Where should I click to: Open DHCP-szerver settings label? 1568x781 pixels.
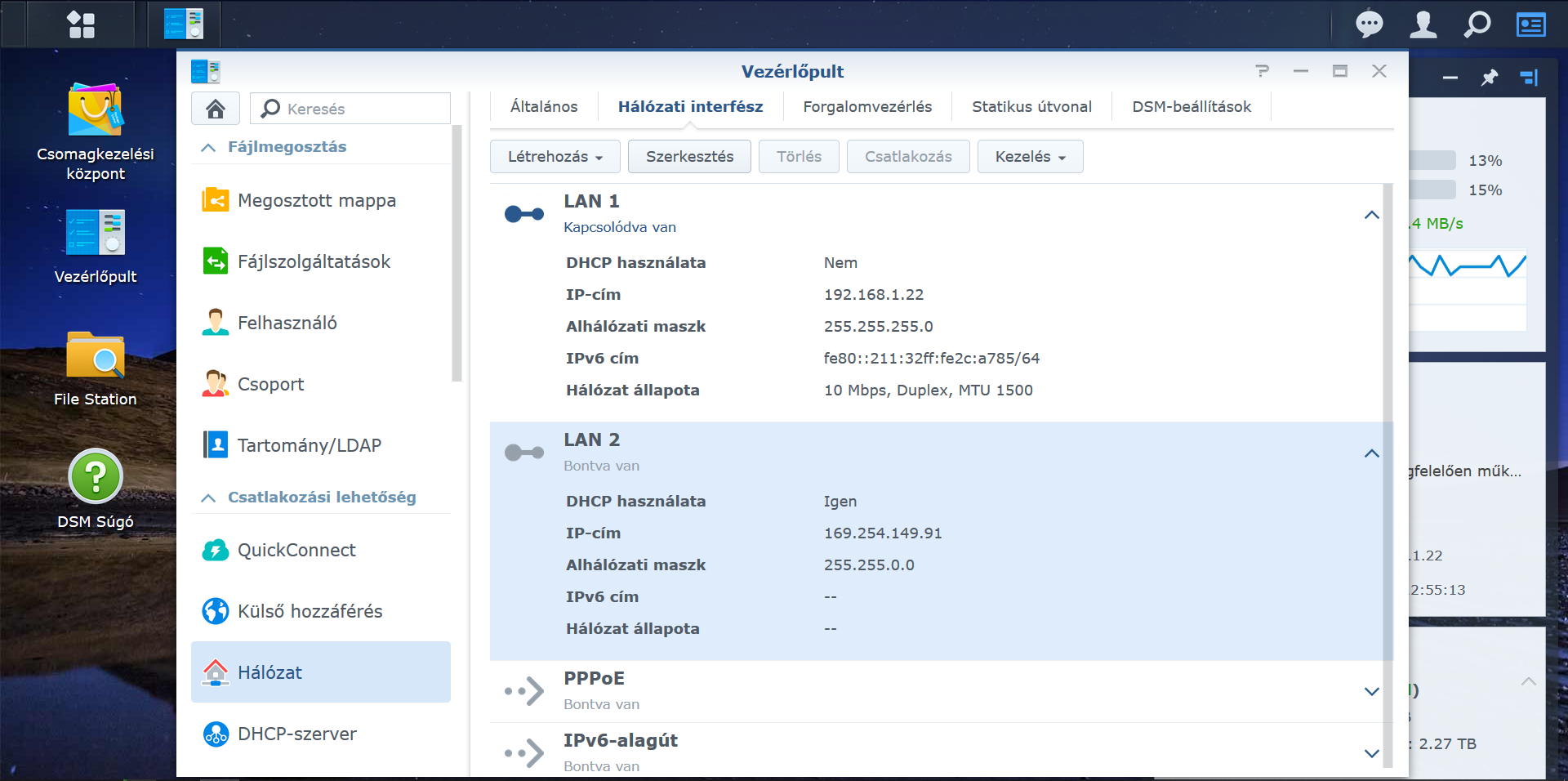pyautogui.click(x=297, y=734)
